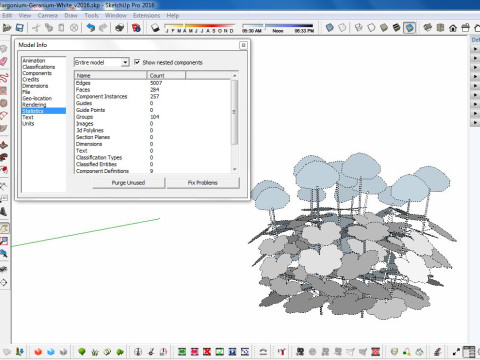The height and width of the screenshot is (360, 480).
Task: Open Model Info toolbar icon
Action: click(136, 28)
